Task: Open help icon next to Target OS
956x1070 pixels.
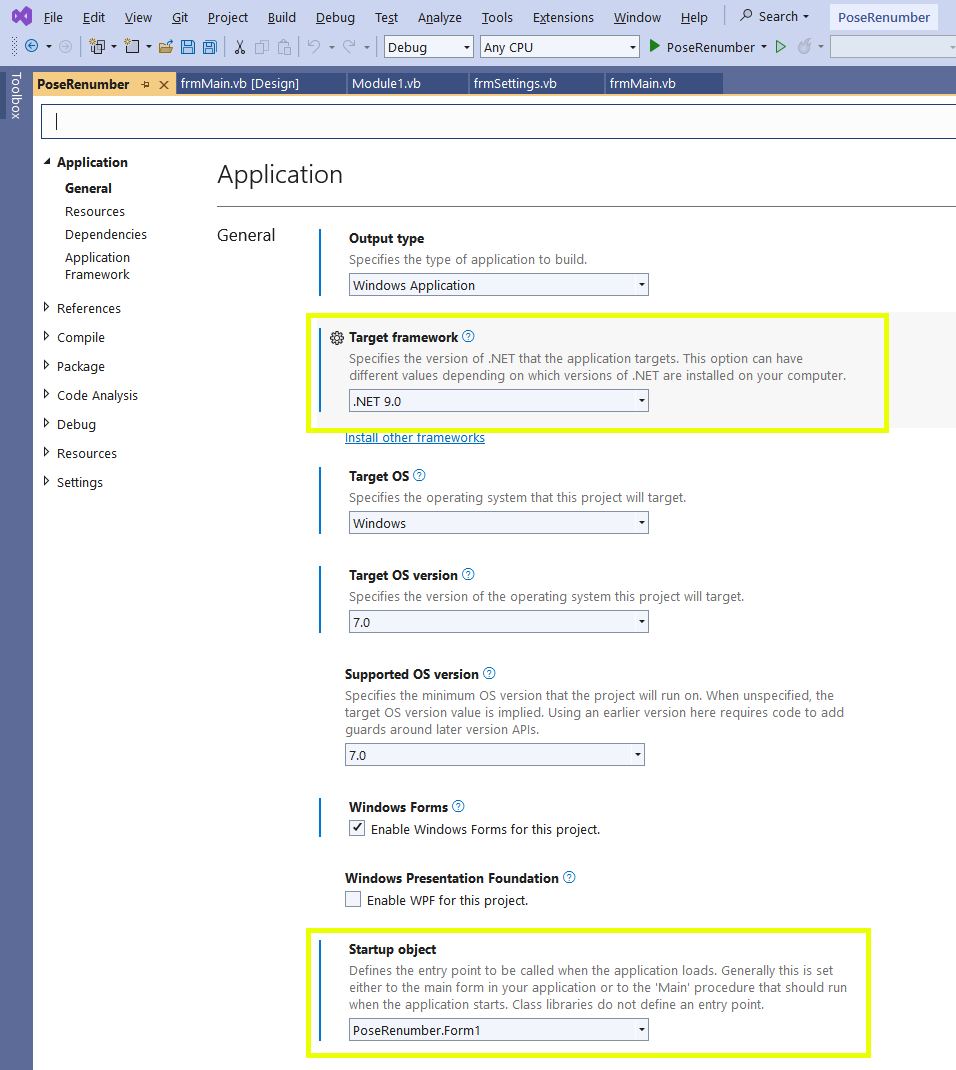Action: pos(419,475)
